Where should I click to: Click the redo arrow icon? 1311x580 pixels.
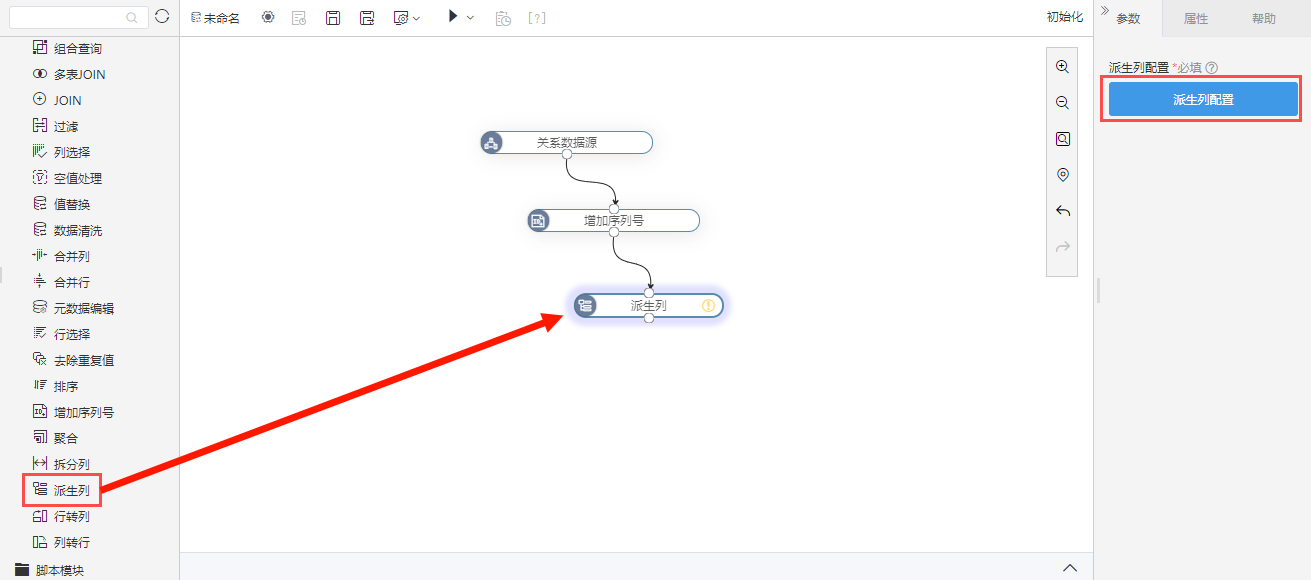click(x=1063, y=247)
